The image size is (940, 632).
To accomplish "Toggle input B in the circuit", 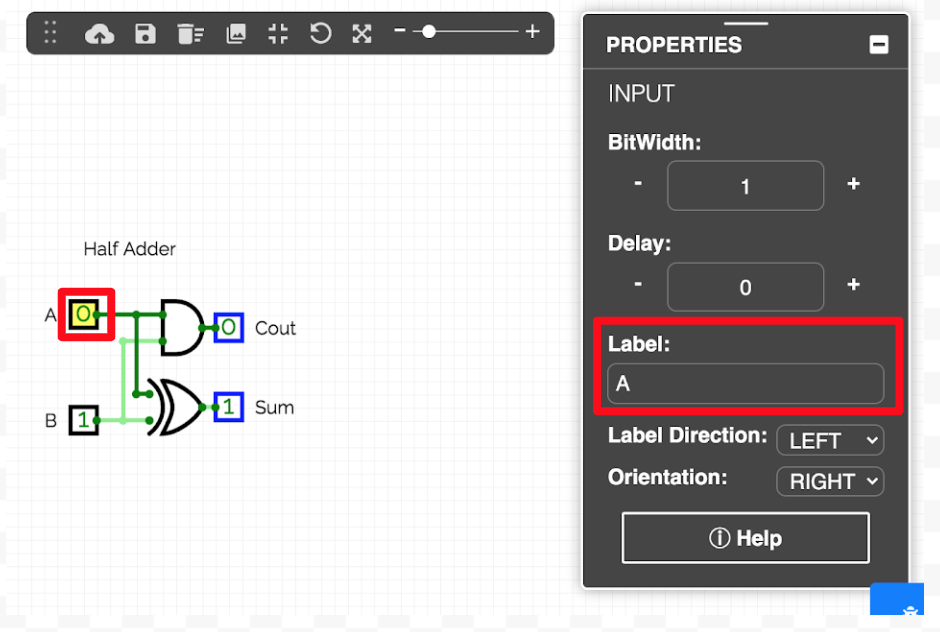I will click(x=84, y=420).
